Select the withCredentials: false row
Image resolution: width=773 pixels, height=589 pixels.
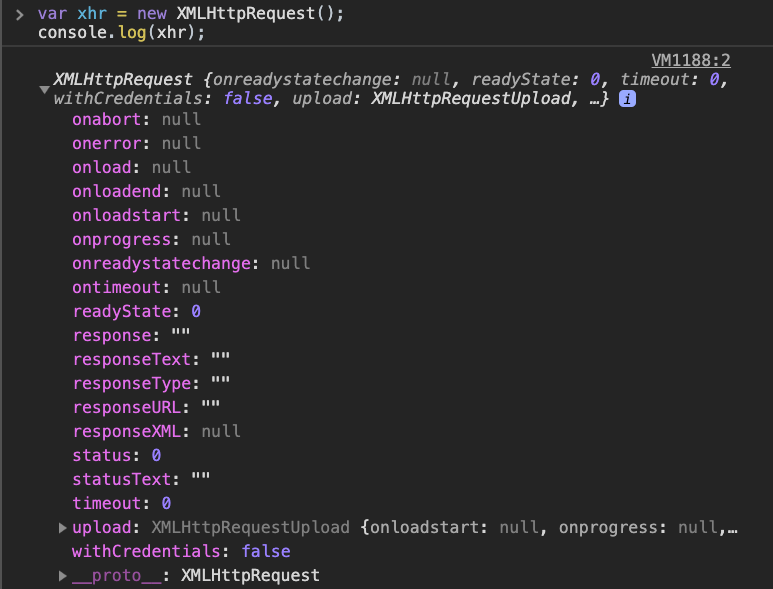click(181, 552)
